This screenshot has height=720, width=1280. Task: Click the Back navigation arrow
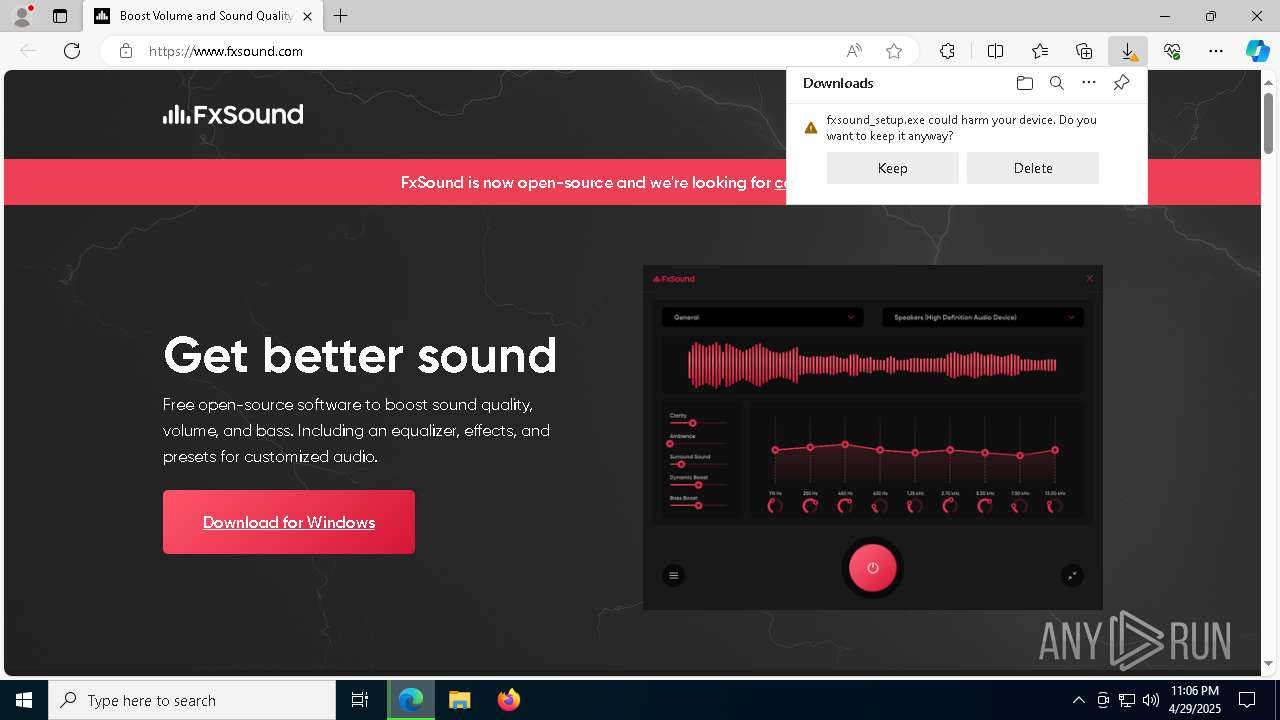tap(28, 51)
